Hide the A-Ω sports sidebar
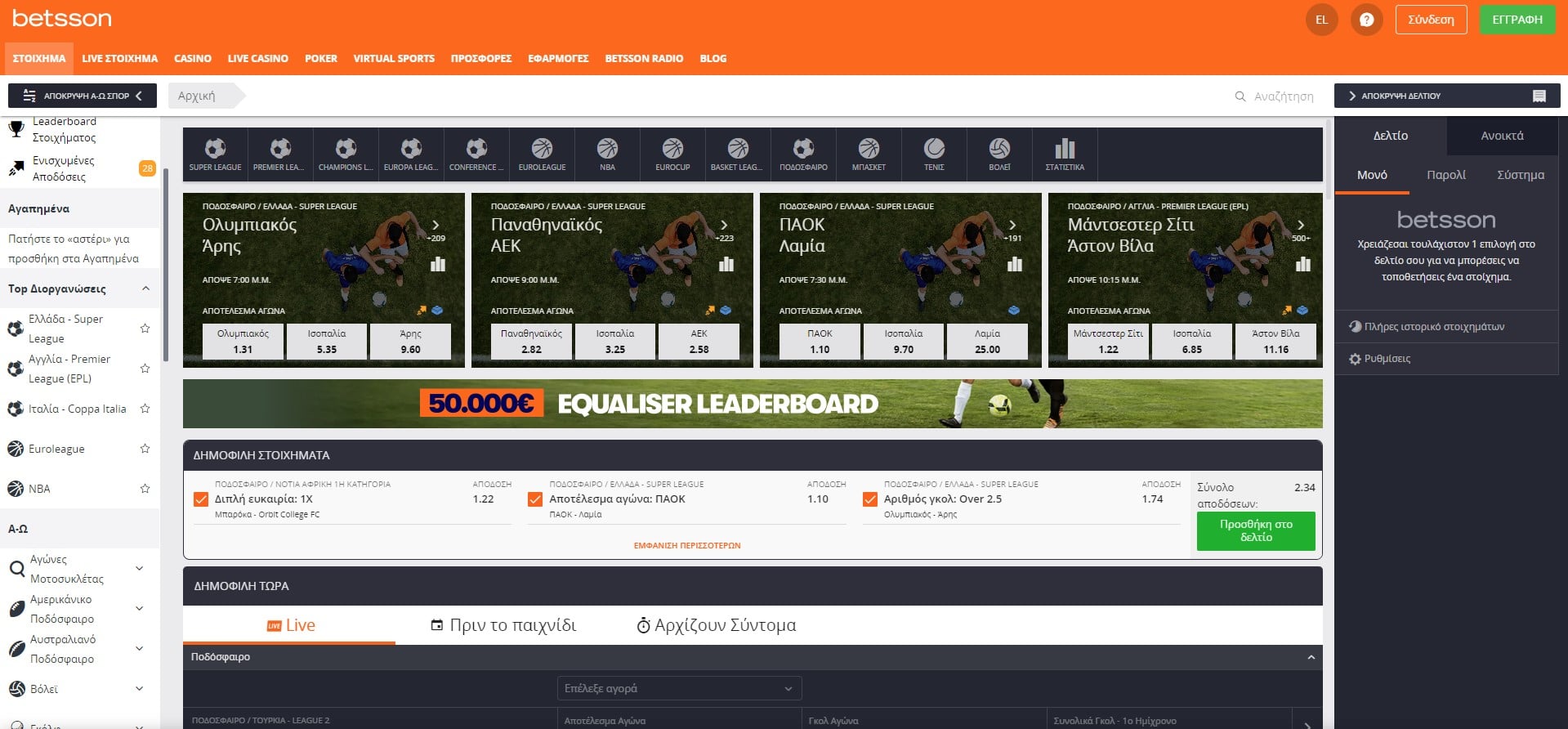This screenshot has width=1568, height=729. coord(83,96)
